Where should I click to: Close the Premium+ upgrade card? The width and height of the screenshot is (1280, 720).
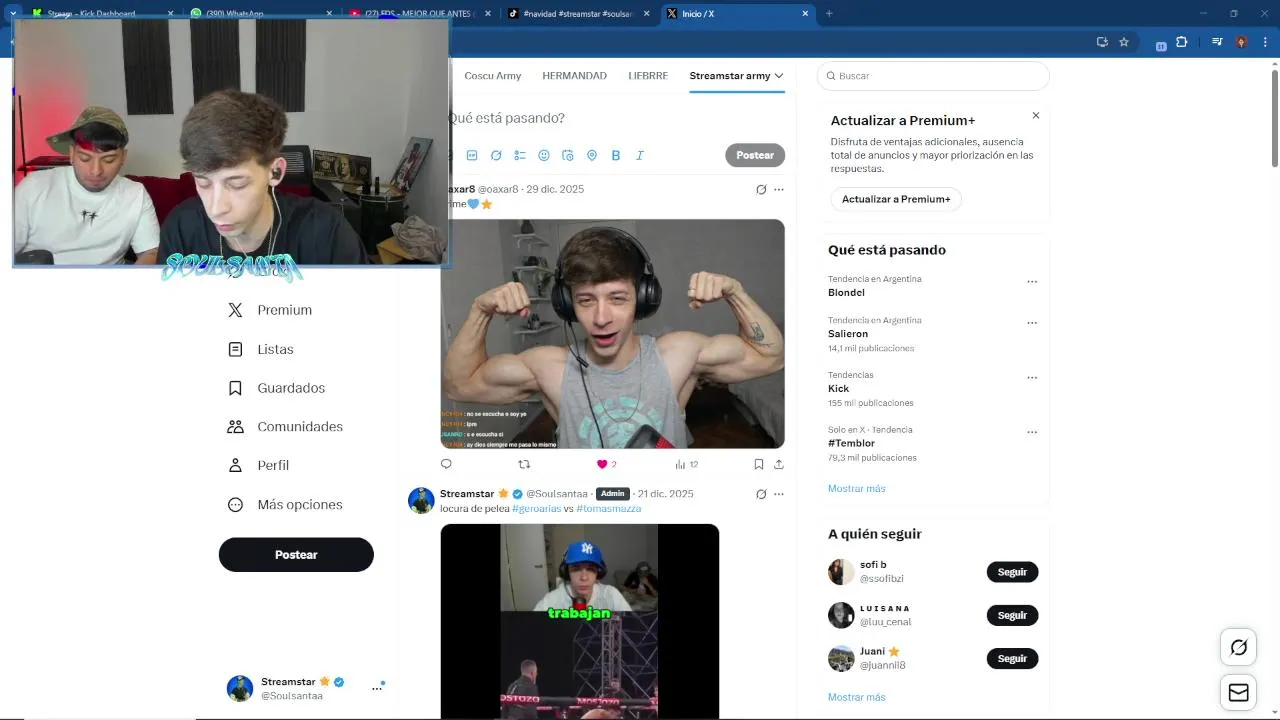pos(1036,116)
